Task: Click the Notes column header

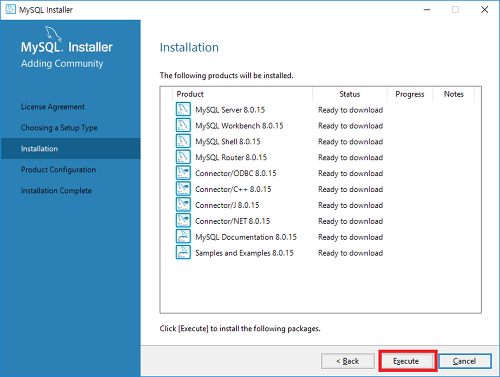Action: [454, 94]
